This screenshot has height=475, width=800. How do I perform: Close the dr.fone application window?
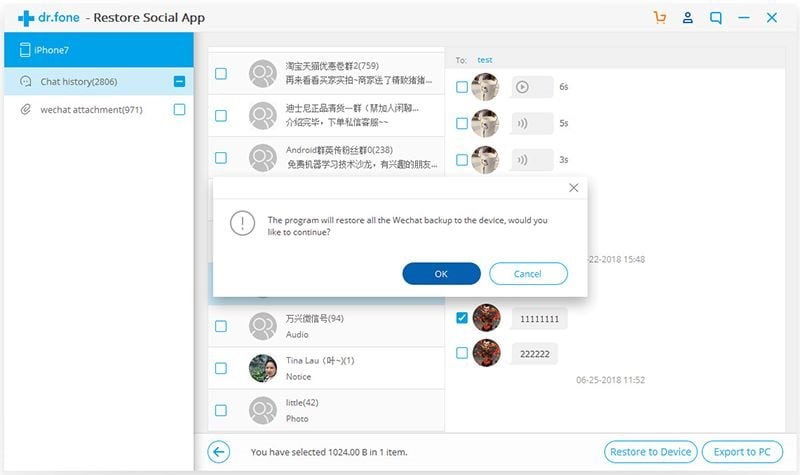point(772,18)
